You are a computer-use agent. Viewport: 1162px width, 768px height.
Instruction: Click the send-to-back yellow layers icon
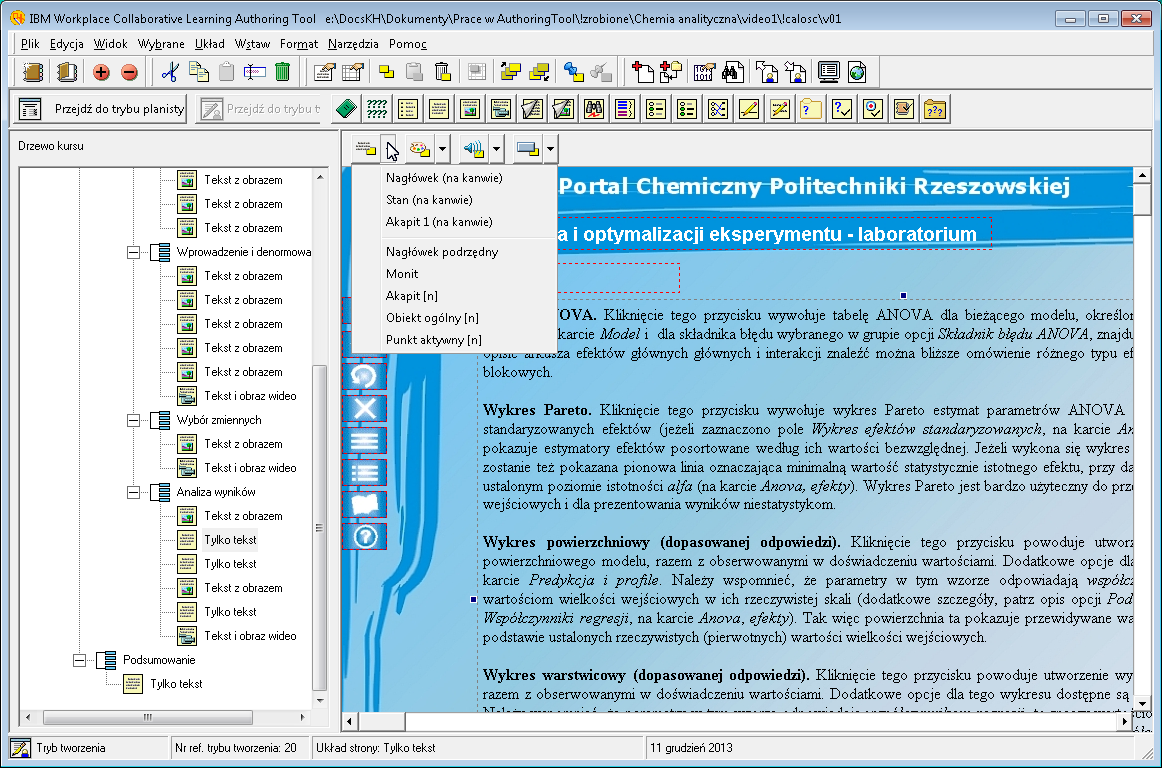(539, 72)
